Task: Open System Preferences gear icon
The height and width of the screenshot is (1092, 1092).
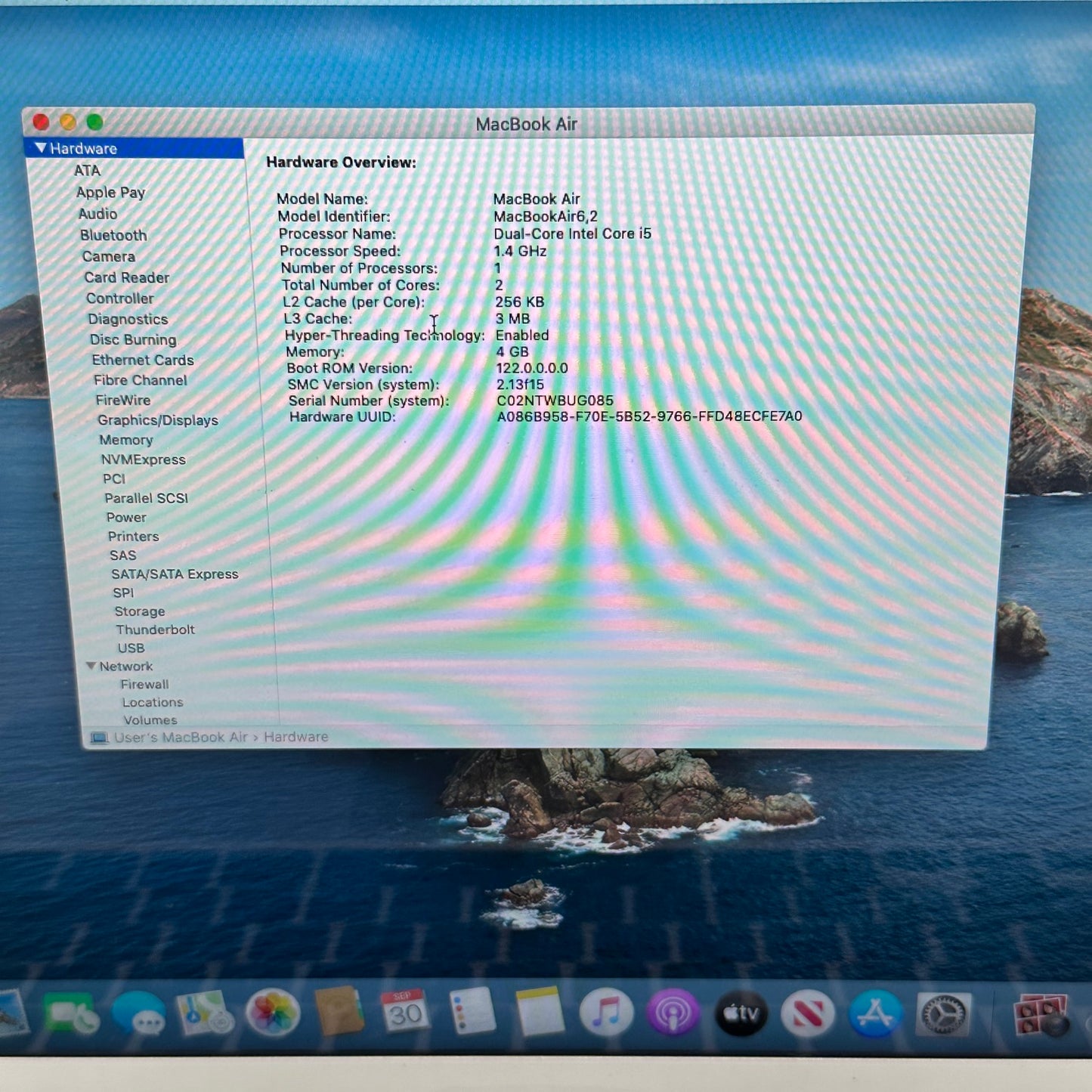Action: tap(942, 1014)
